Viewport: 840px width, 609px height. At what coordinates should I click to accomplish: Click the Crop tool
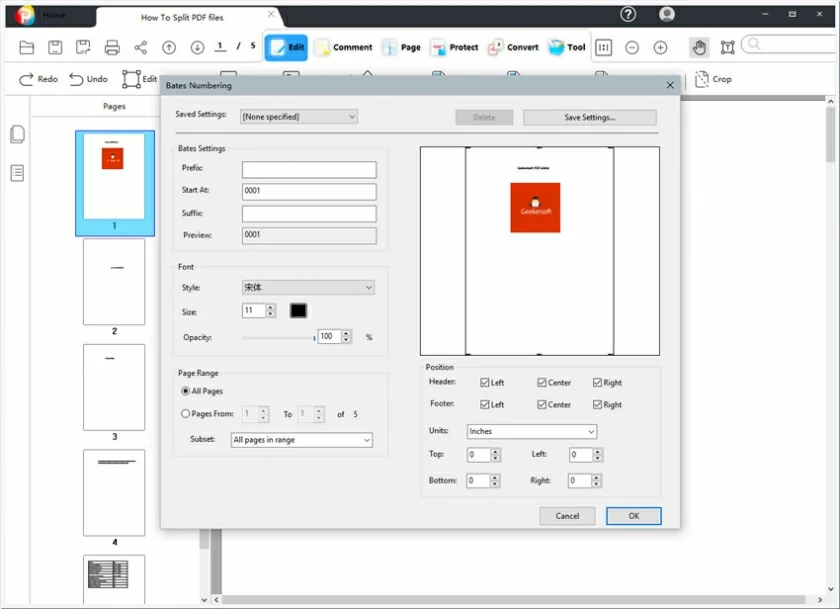click(x=714, y=79)
